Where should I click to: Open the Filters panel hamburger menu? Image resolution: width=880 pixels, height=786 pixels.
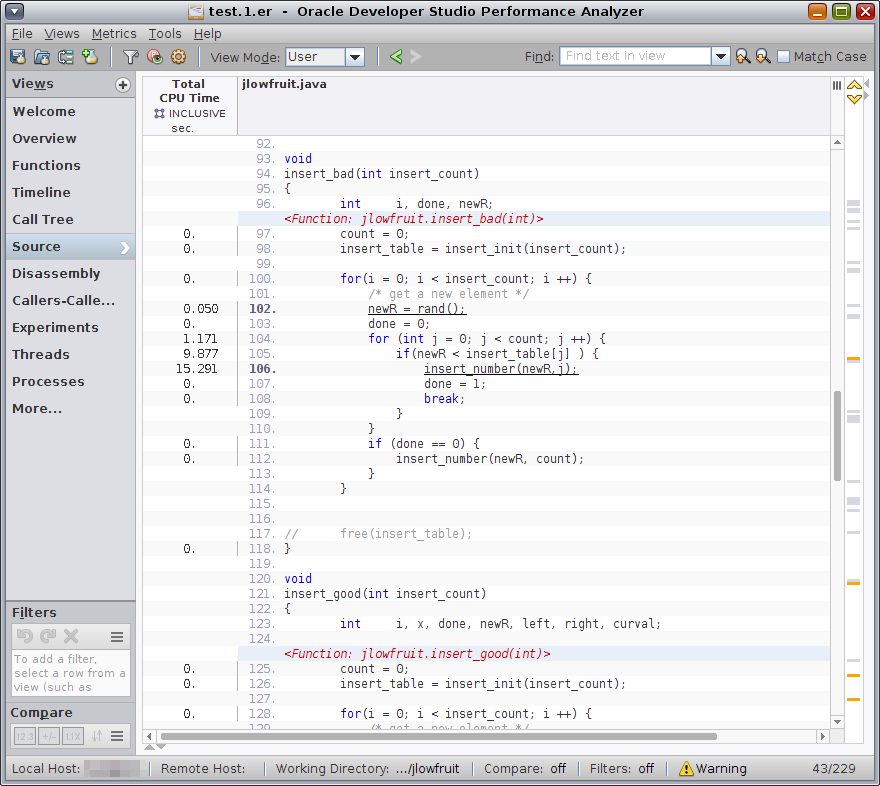click(117, 636)
